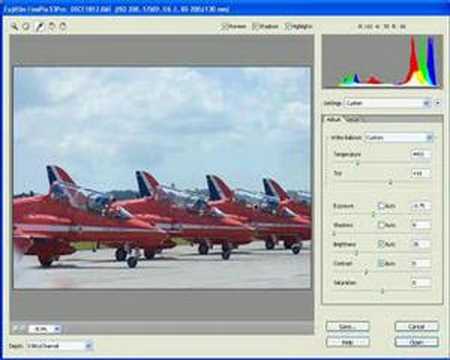
Task: Open the settings flyout menu arrow
Action: (438, 103)
